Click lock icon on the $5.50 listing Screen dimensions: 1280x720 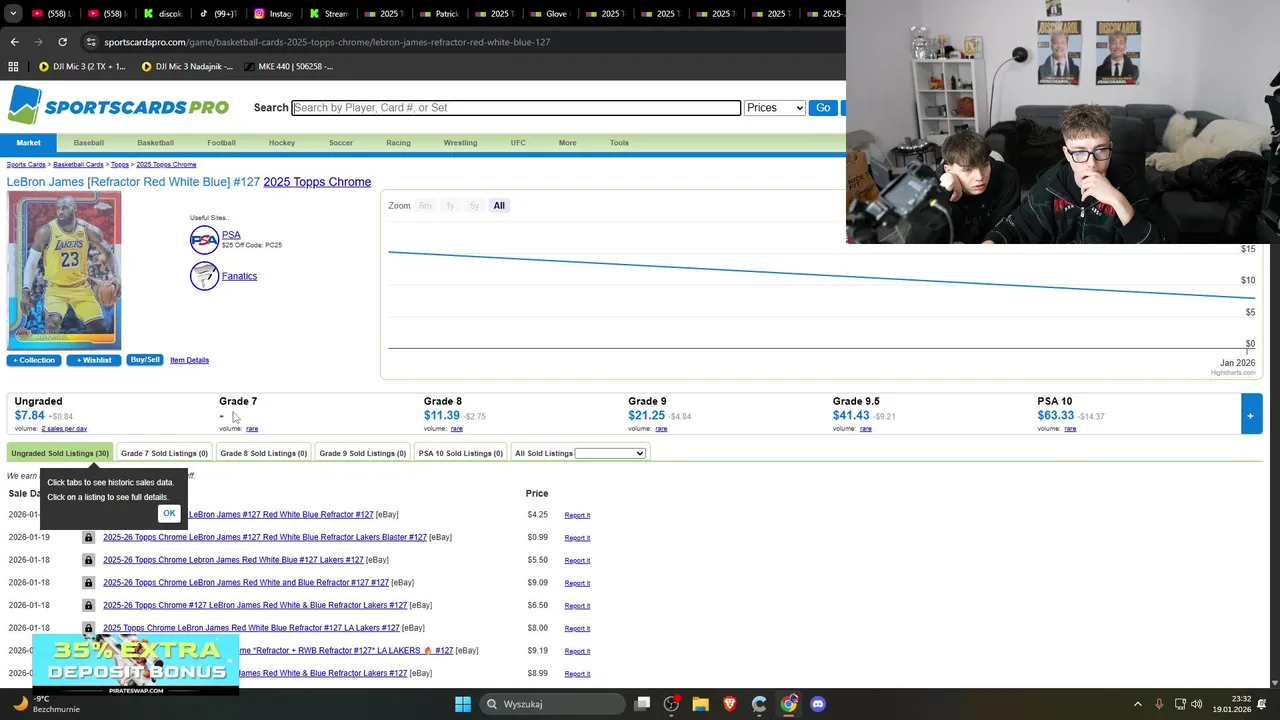coord(88,560)
